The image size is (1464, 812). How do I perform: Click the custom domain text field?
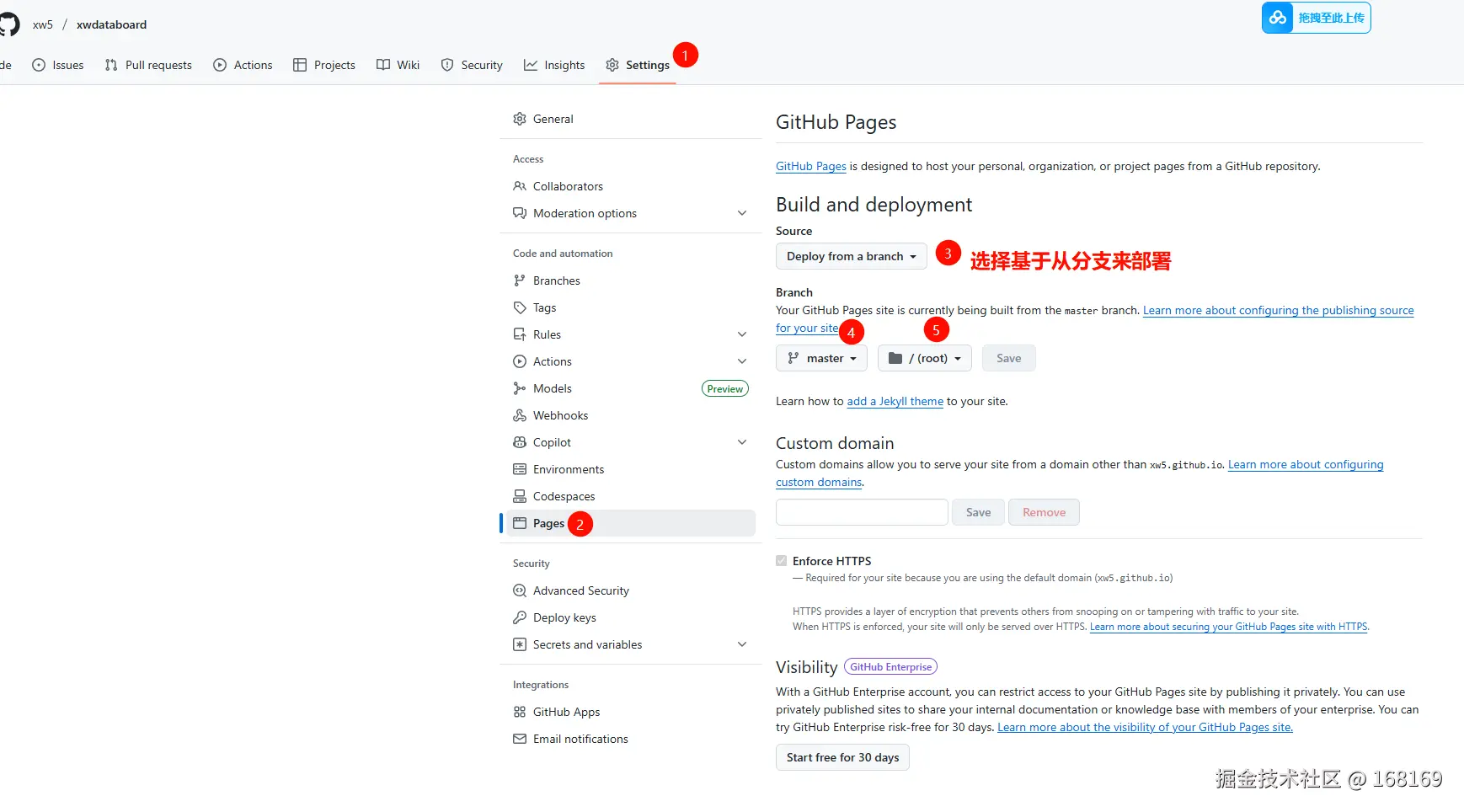[862, 512]
